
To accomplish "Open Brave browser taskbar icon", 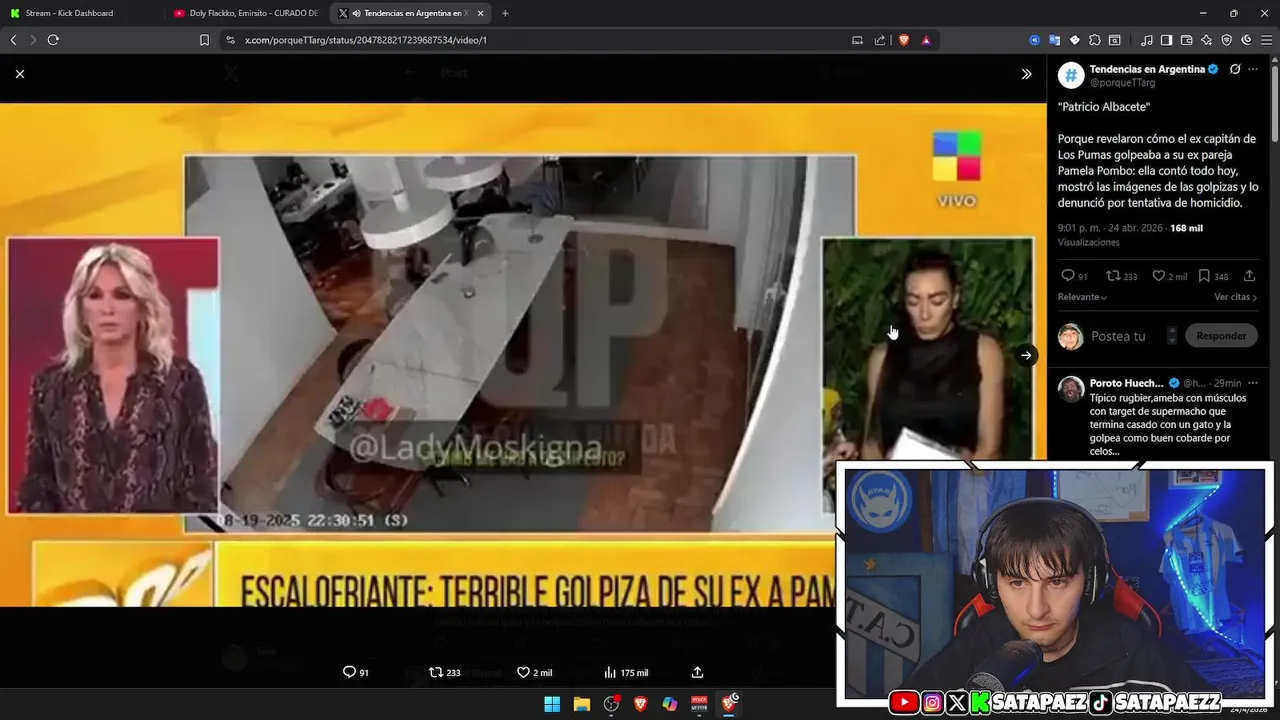I will [640, 704].
